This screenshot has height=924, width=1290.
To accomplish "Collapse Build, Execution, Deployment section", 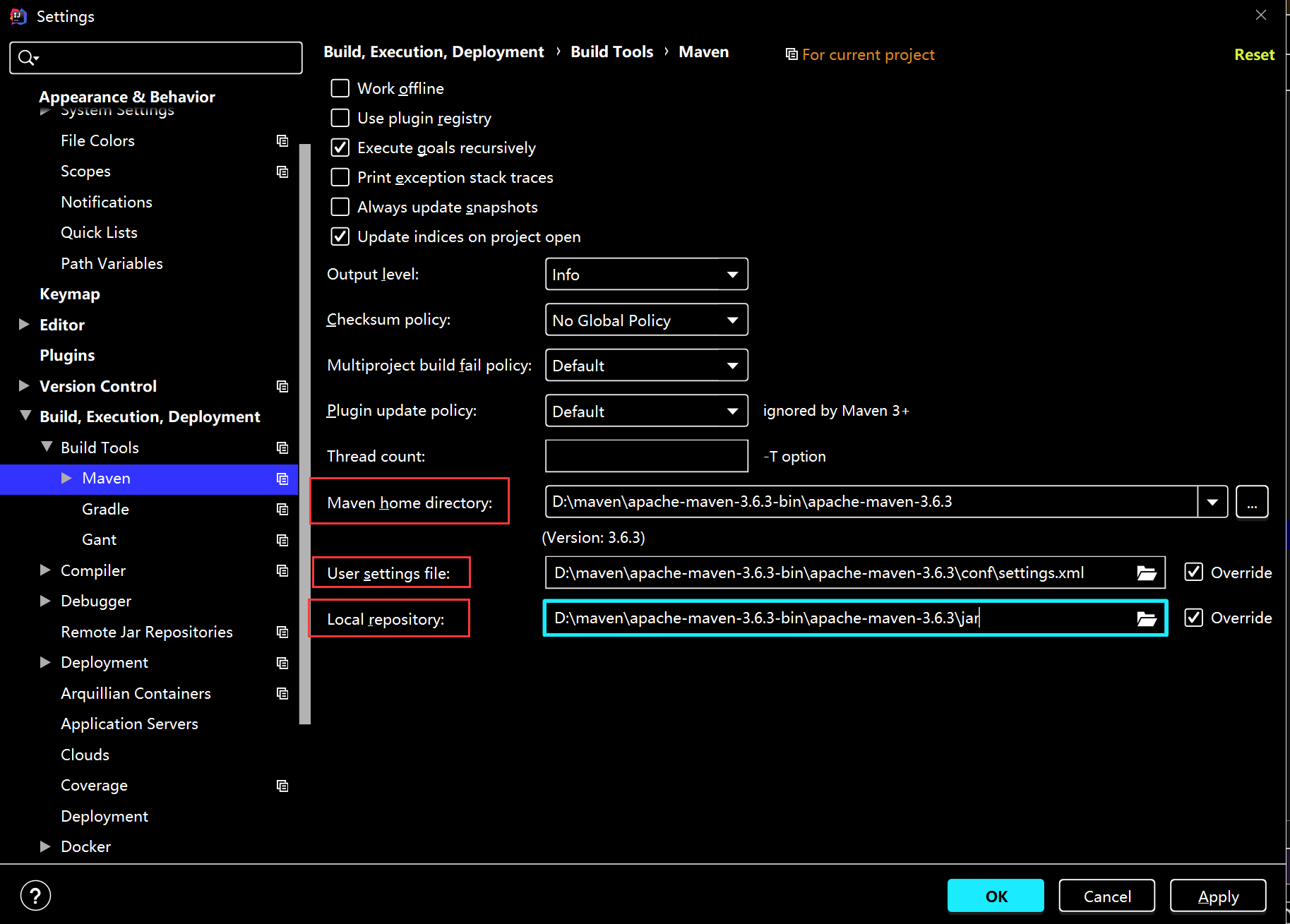I will (x=25, y=416).
